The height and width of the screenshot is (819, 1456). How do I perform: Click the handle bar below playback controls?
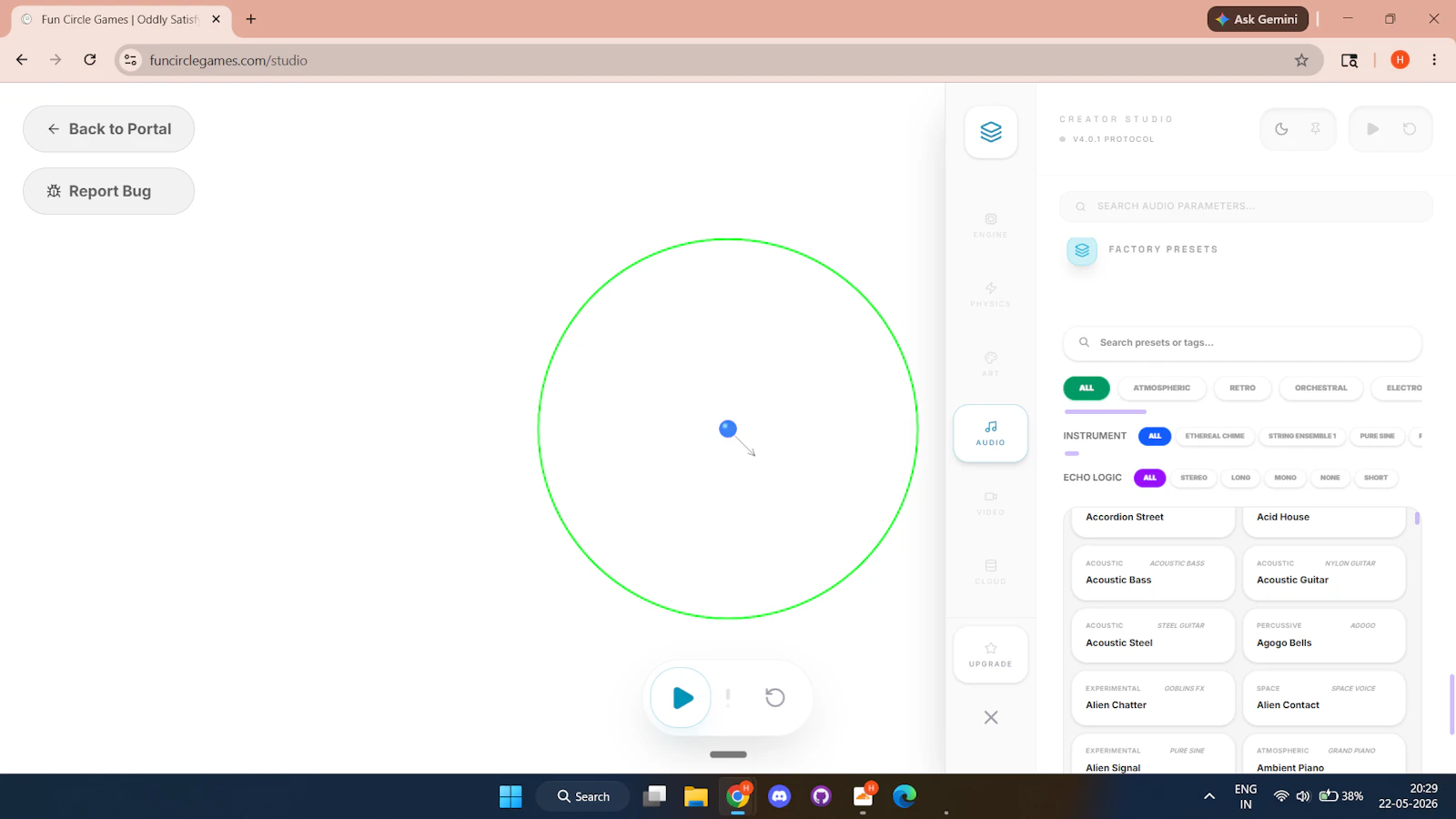click(x=728, y=754)
